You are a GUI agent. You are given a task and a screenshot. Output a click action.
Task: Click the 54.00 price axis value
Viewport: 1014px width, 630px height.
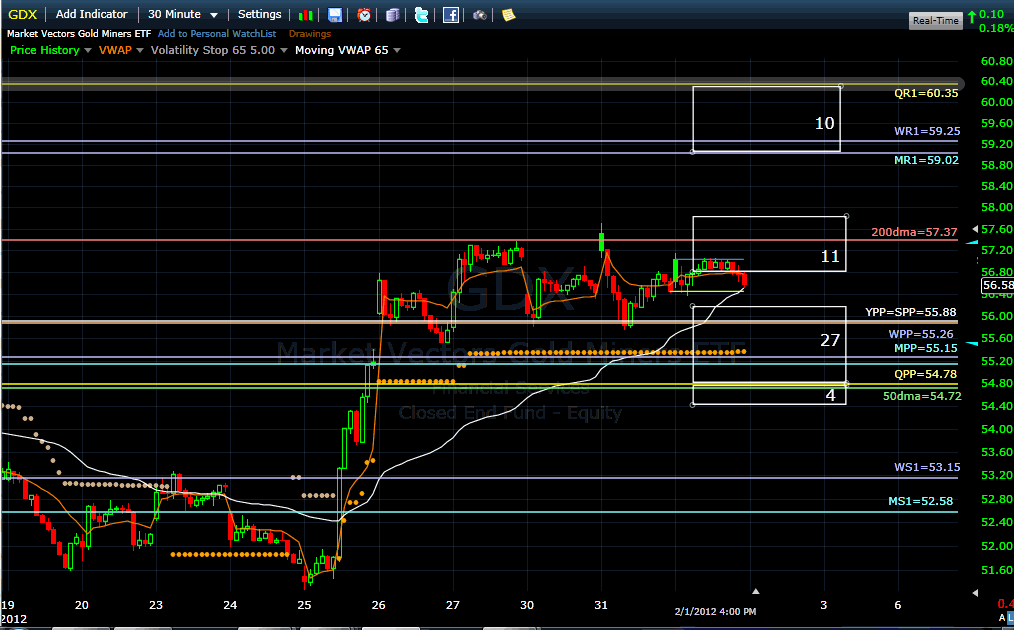pyautogui.click(x=997, y=429)
